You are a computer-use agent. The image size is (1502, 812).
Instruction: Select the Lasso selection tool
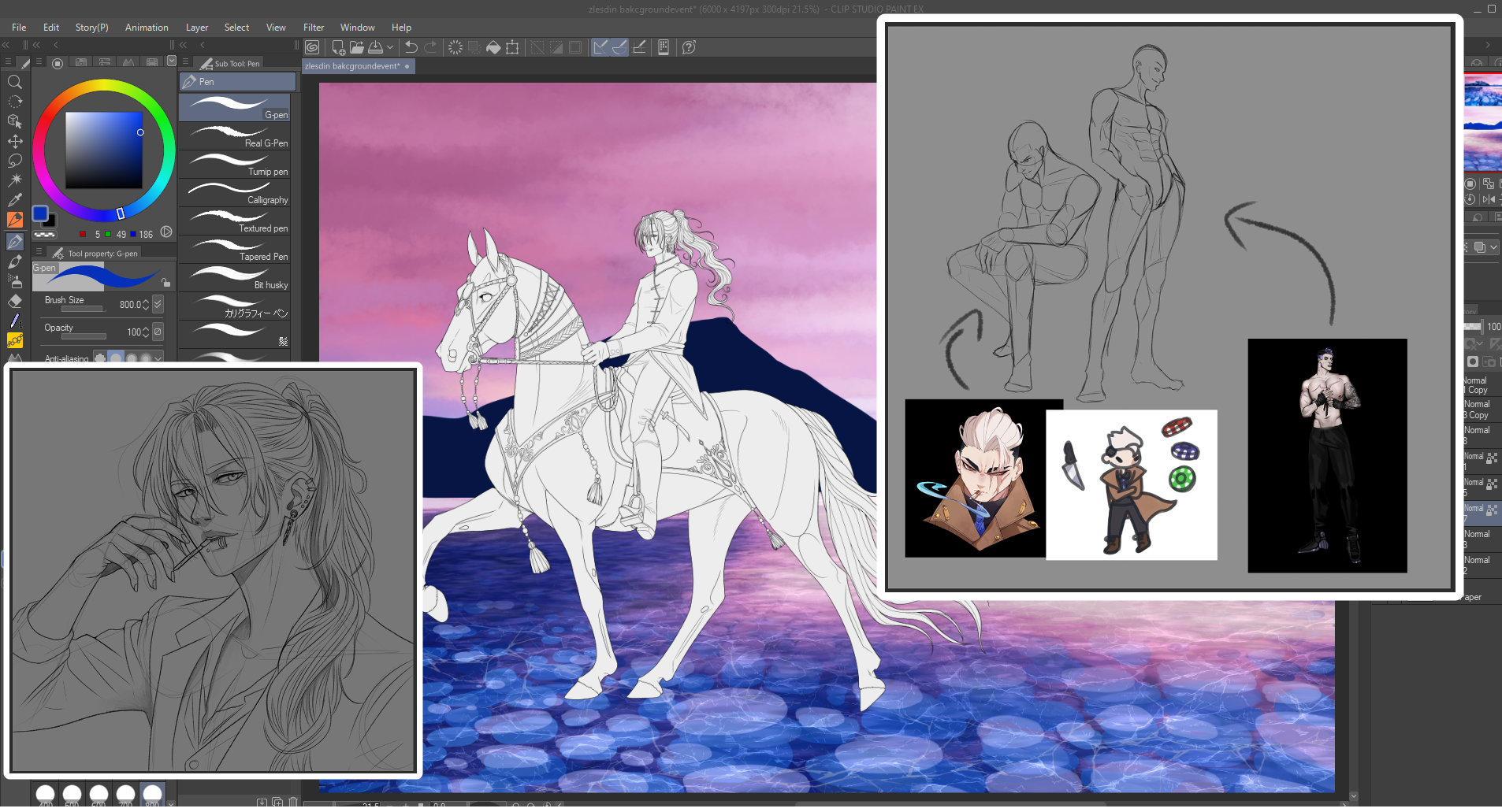15,161
